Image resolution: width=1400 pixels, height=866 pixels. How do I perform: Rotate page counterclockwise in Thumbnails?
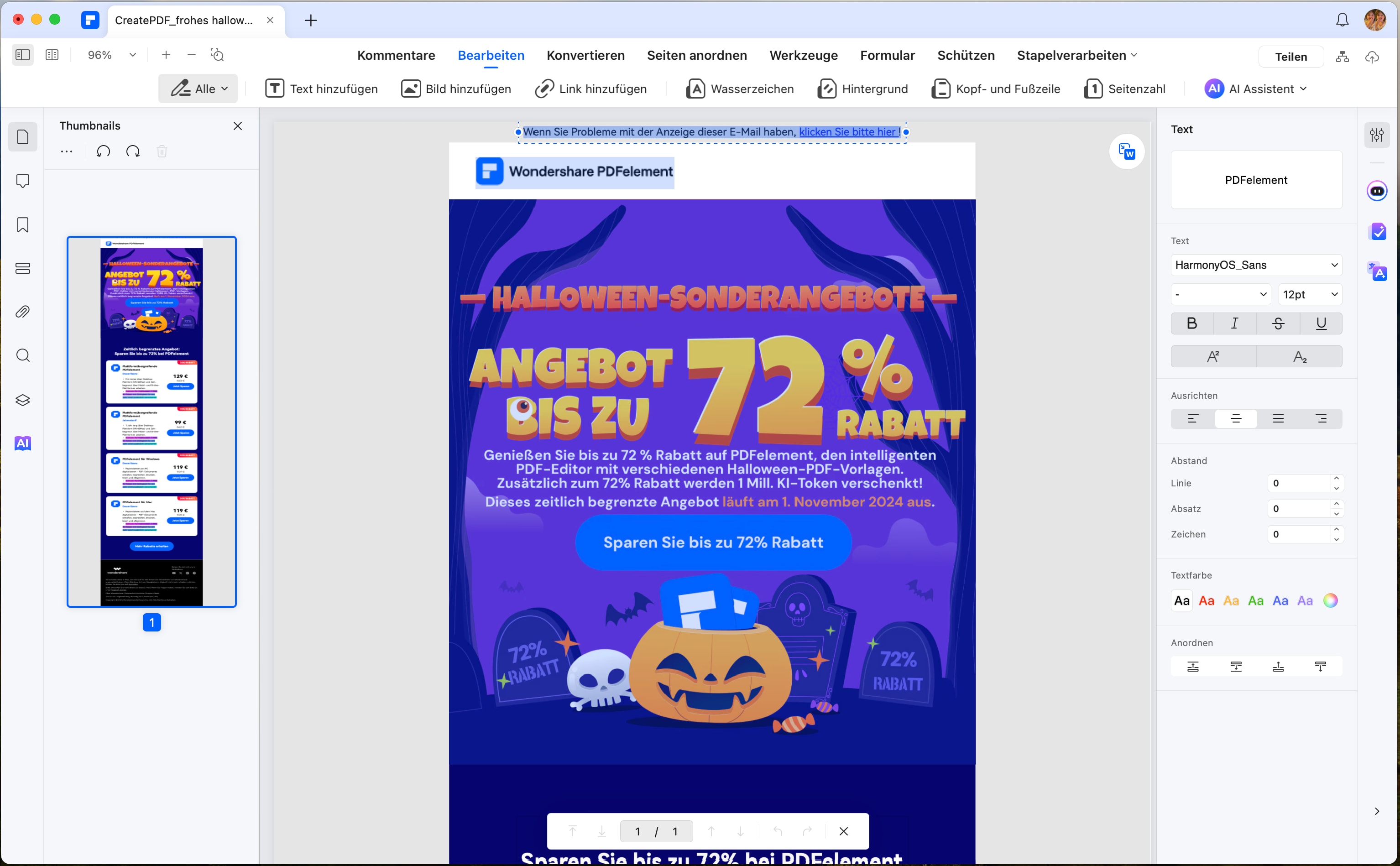[104, 151]
